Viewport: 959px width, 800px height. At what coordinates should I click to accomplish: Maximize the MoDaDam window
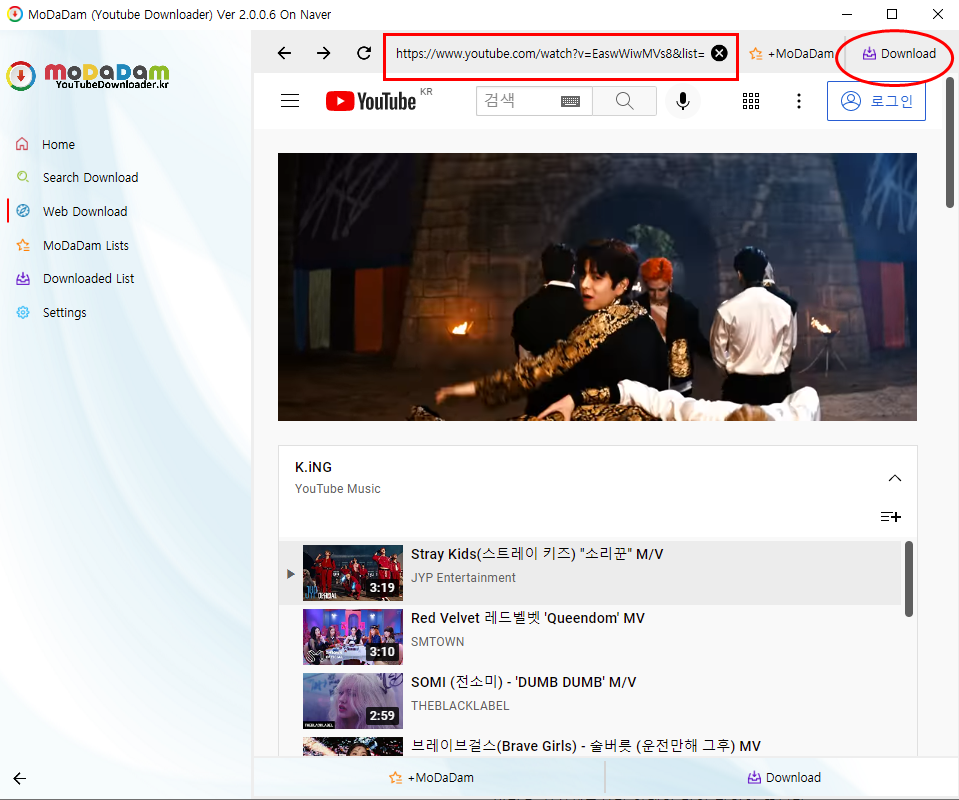tap(892, 14)
